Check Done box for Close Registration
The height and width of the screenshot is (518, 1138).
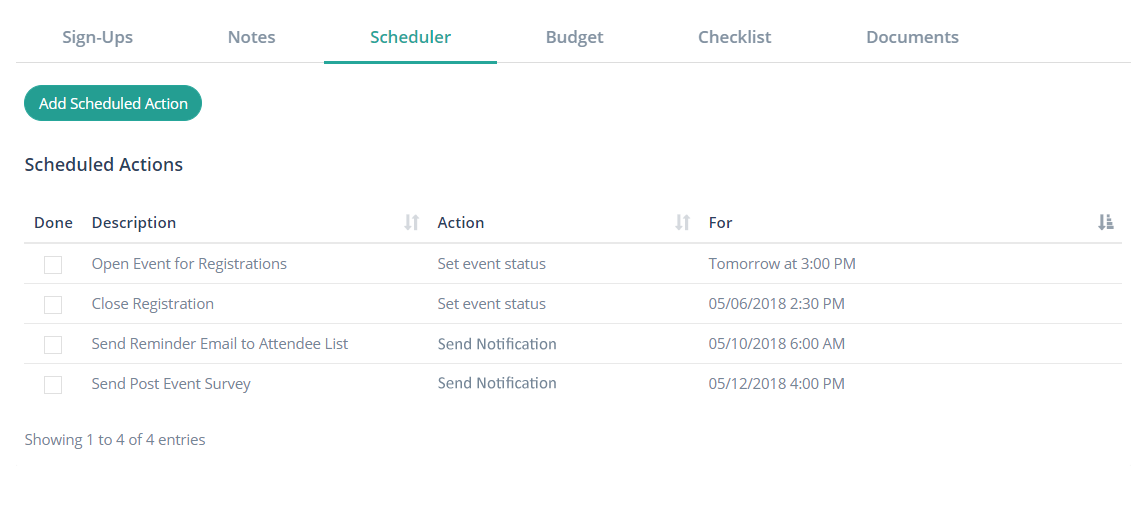click(53, 305)
